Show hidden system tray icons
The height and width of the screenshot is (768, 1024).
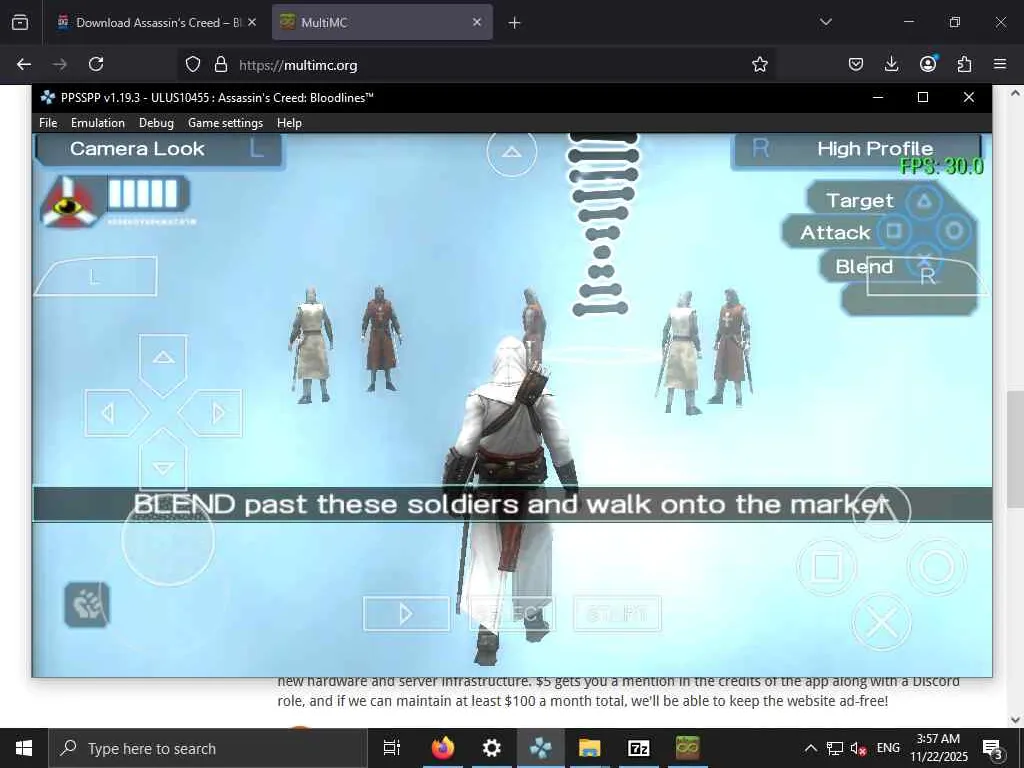point(810,748)
